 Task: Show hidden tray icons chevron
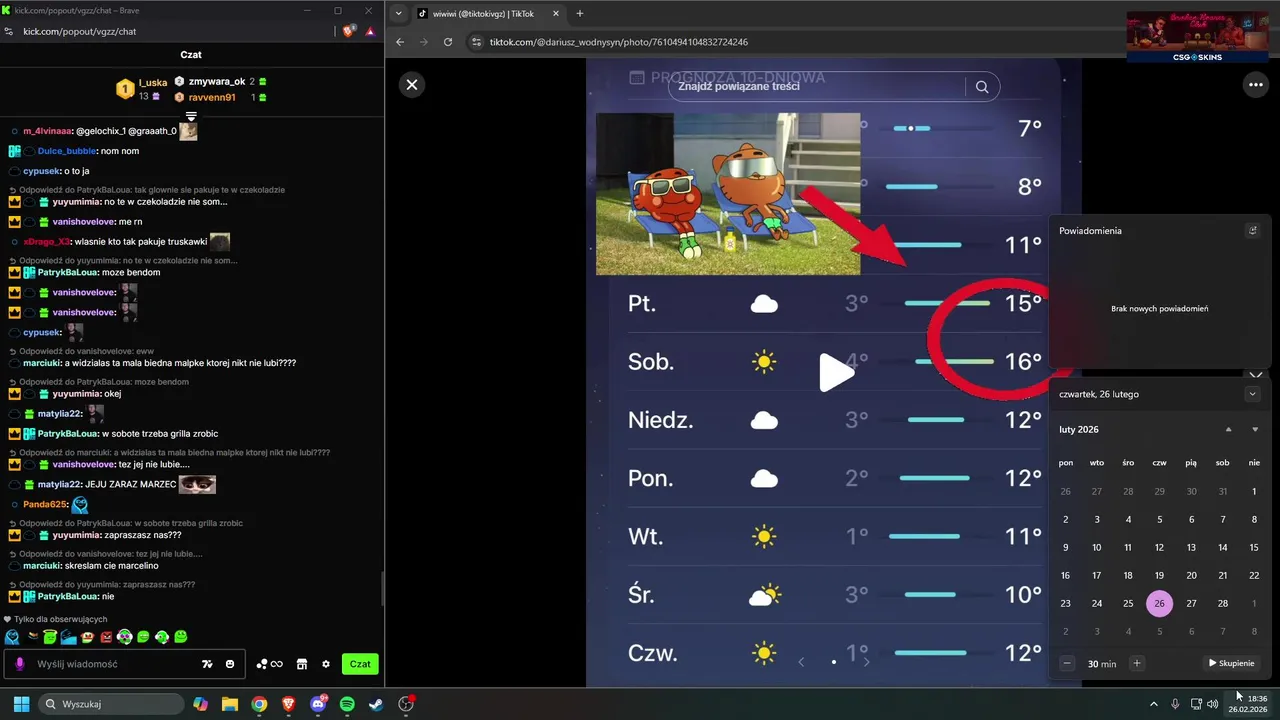click(x=1153, y=704)
